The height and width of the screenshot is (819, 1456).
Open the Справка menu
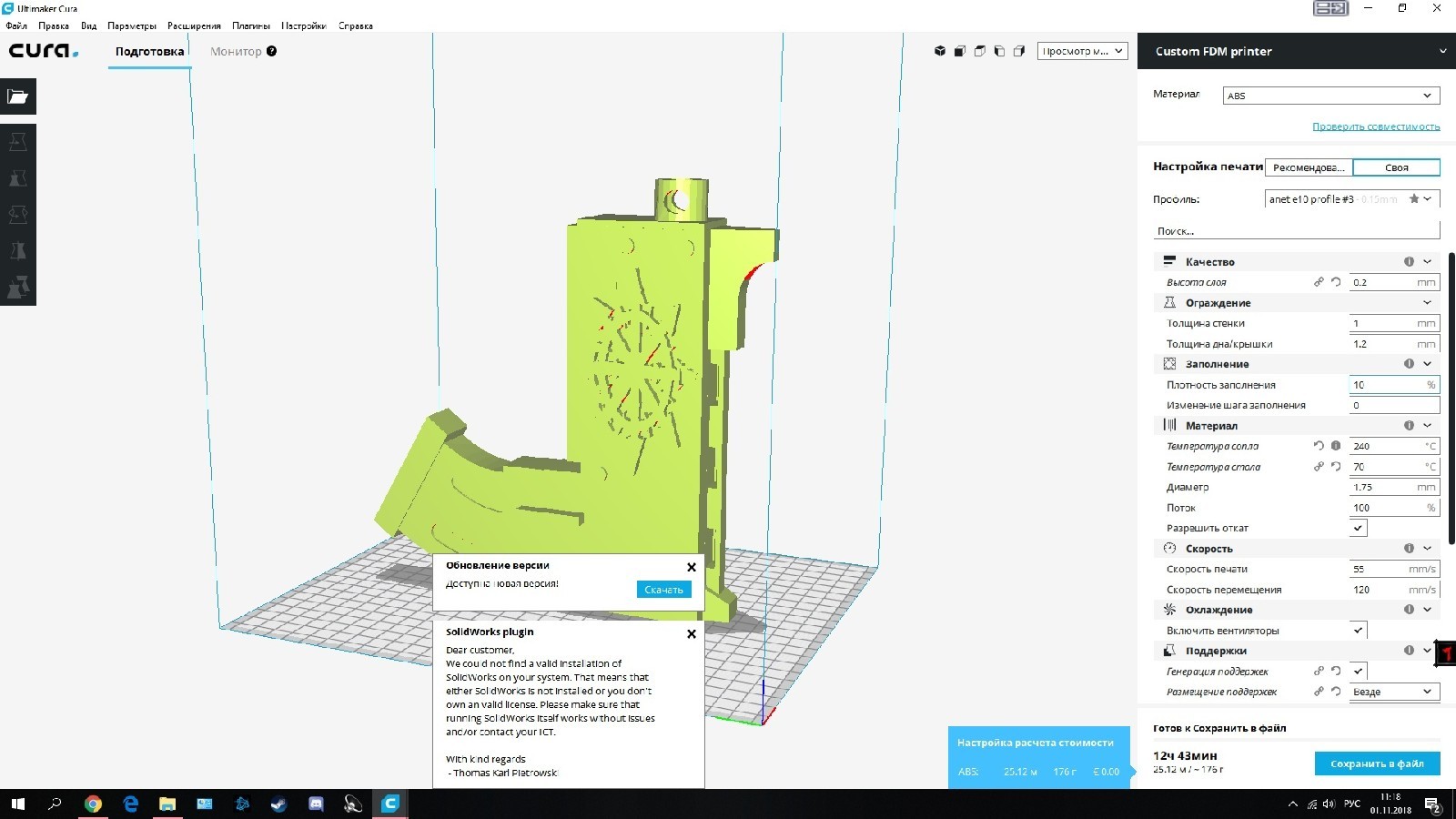click(356, 25)
